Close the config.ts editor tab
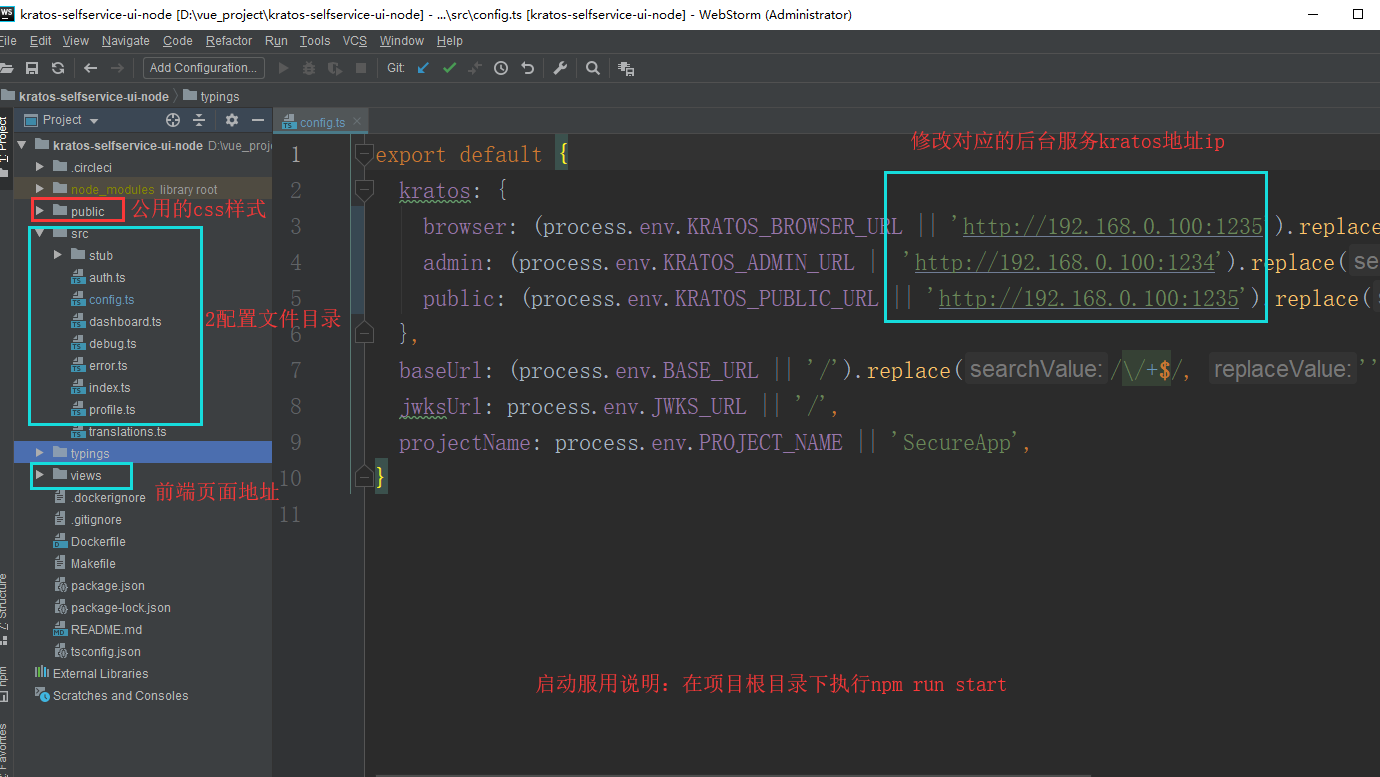This screenshot has width=1380, height=777. click(x=357, y=122)
